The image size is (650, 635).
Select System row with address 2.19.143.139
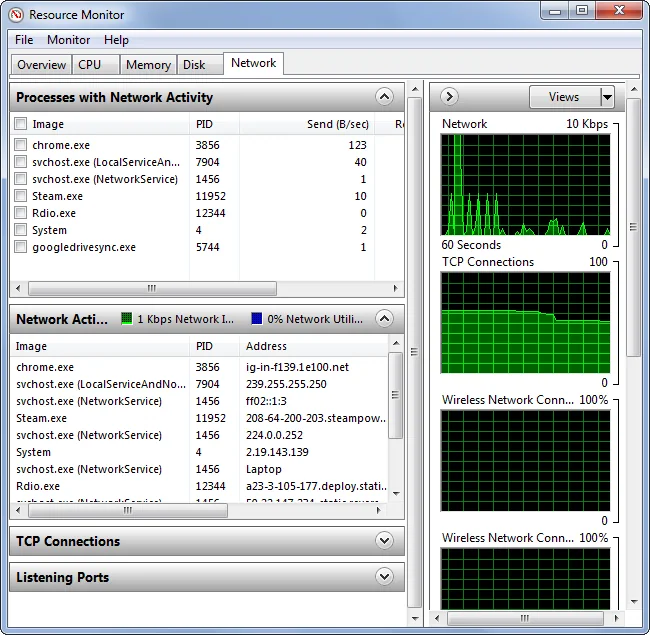tap(199, 452)
